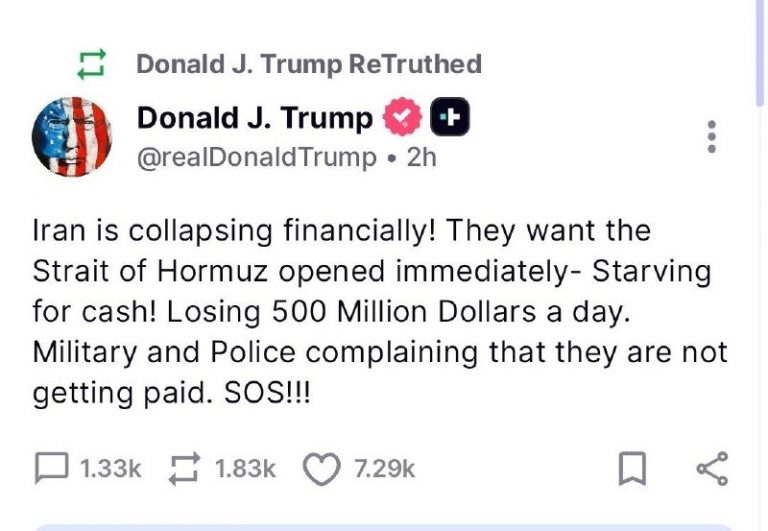Click the green ReTruthed arrows icon at top

point(93,65)
